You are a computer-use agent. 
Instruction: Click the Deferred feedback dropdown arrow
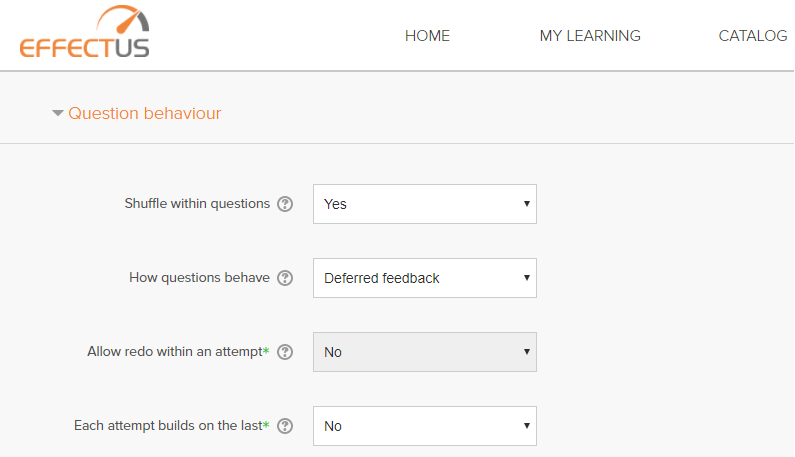[527, 277]
